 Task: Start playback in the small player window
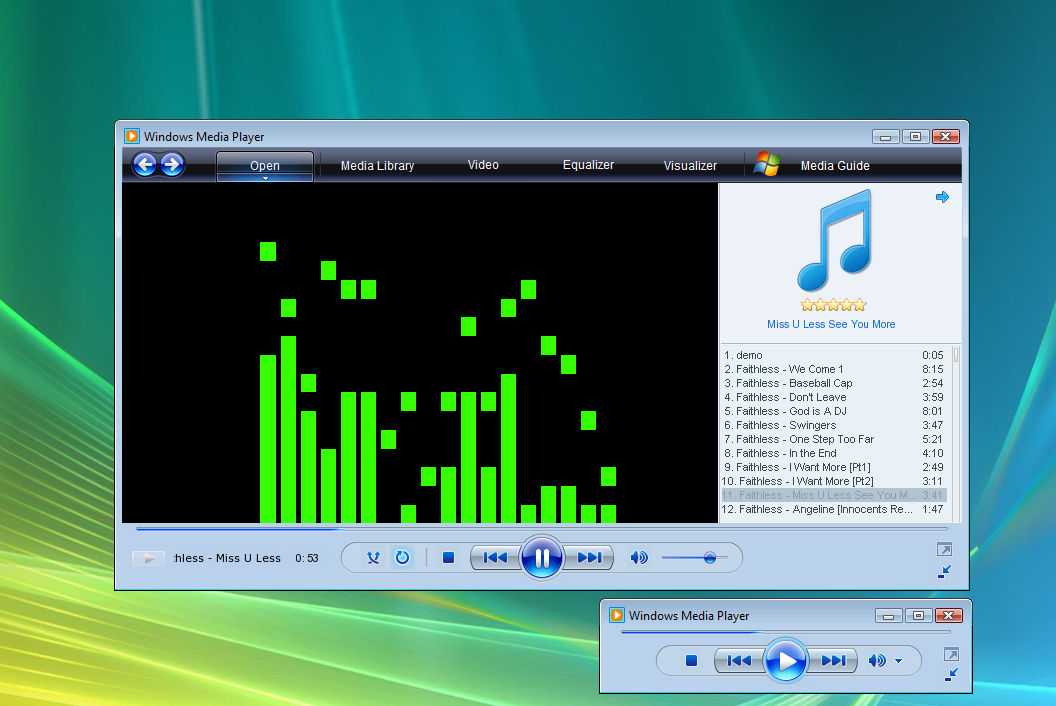[x=785, y=661]
